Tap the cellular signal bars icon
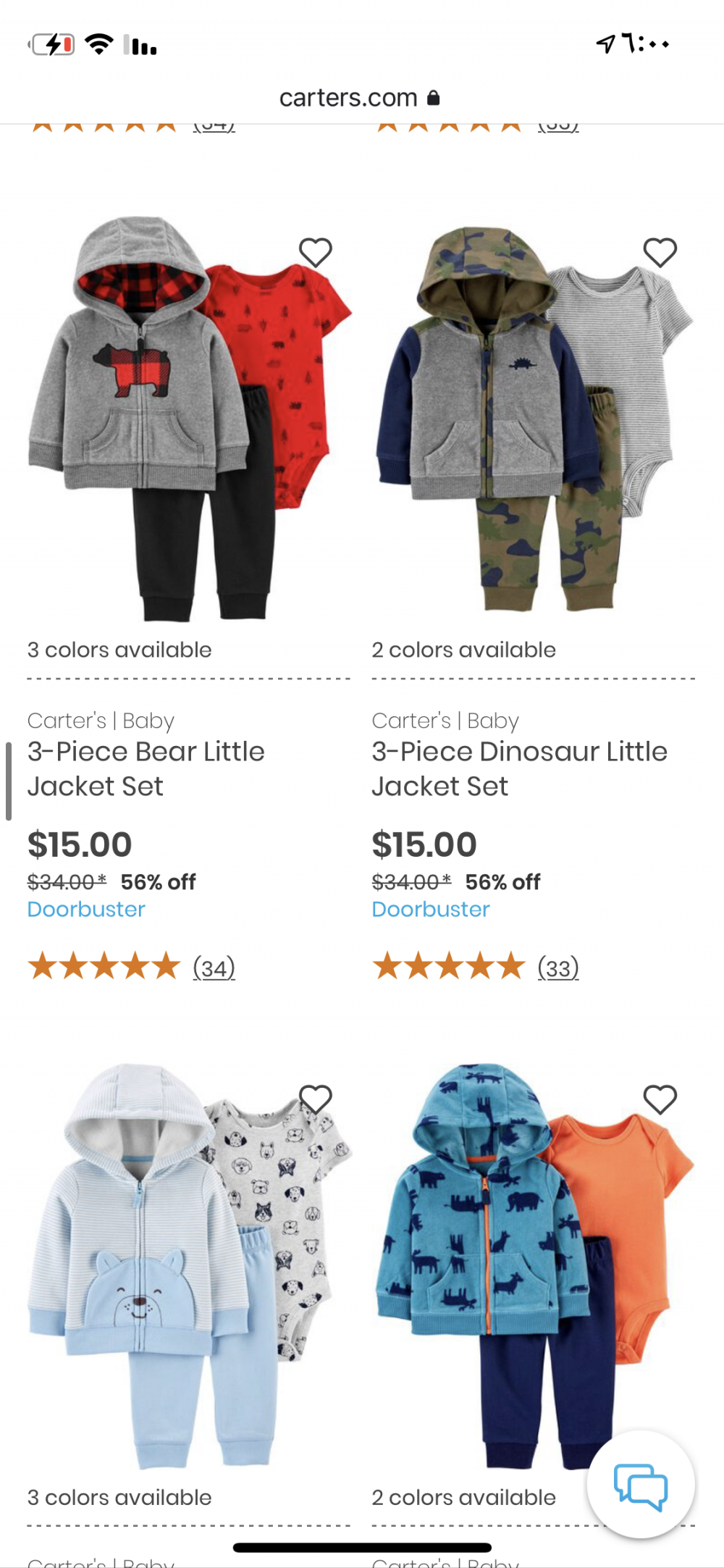Screen dimensions: 724x1568 [x=140, y=46]
